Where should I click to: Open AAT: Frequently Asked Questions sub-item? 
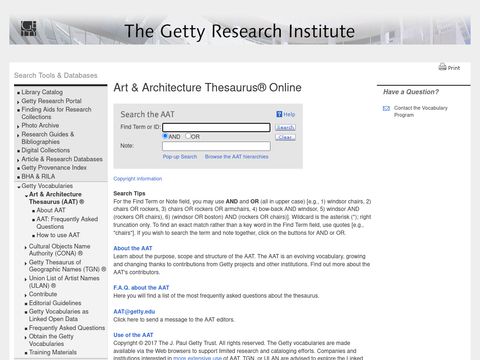(x=67, y=223)
